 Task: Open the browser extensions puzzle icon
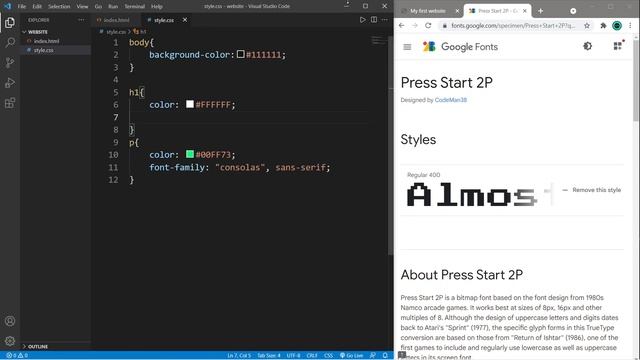603,26
